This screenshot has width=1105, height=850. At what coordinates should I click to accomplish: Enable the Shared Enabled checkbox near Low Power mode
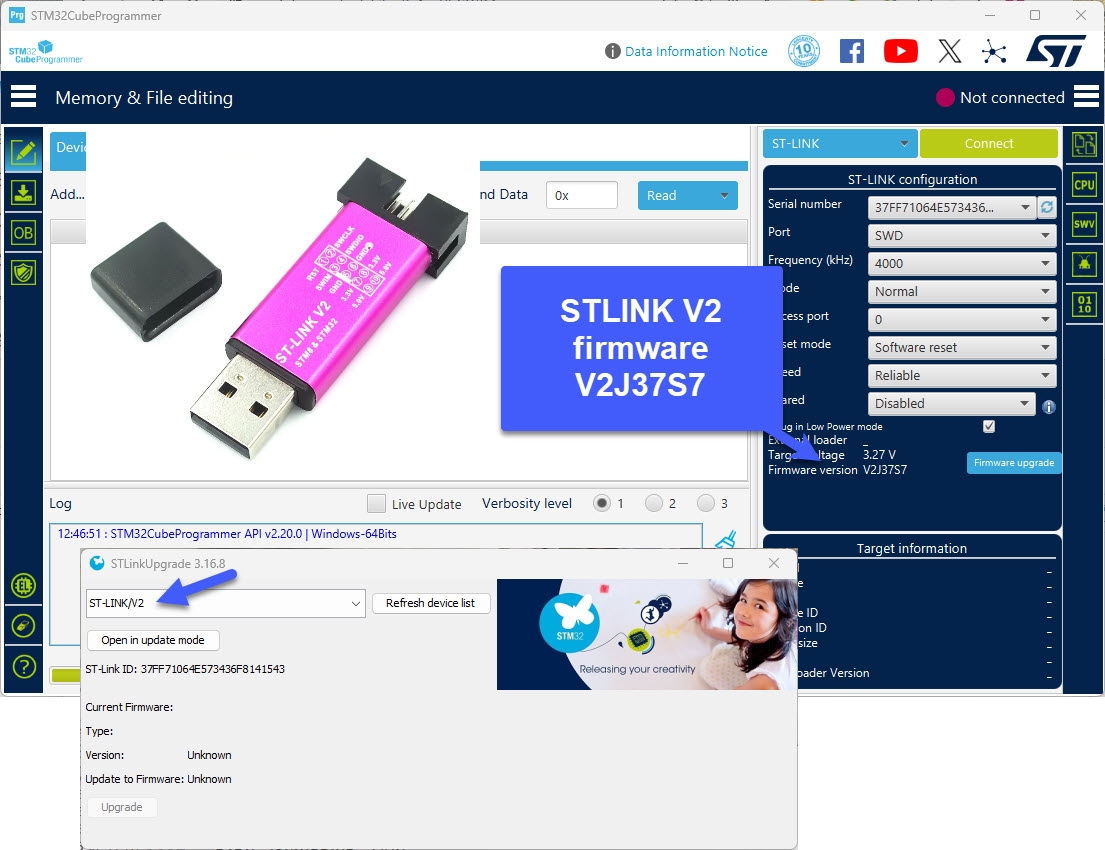coord(988,426)
